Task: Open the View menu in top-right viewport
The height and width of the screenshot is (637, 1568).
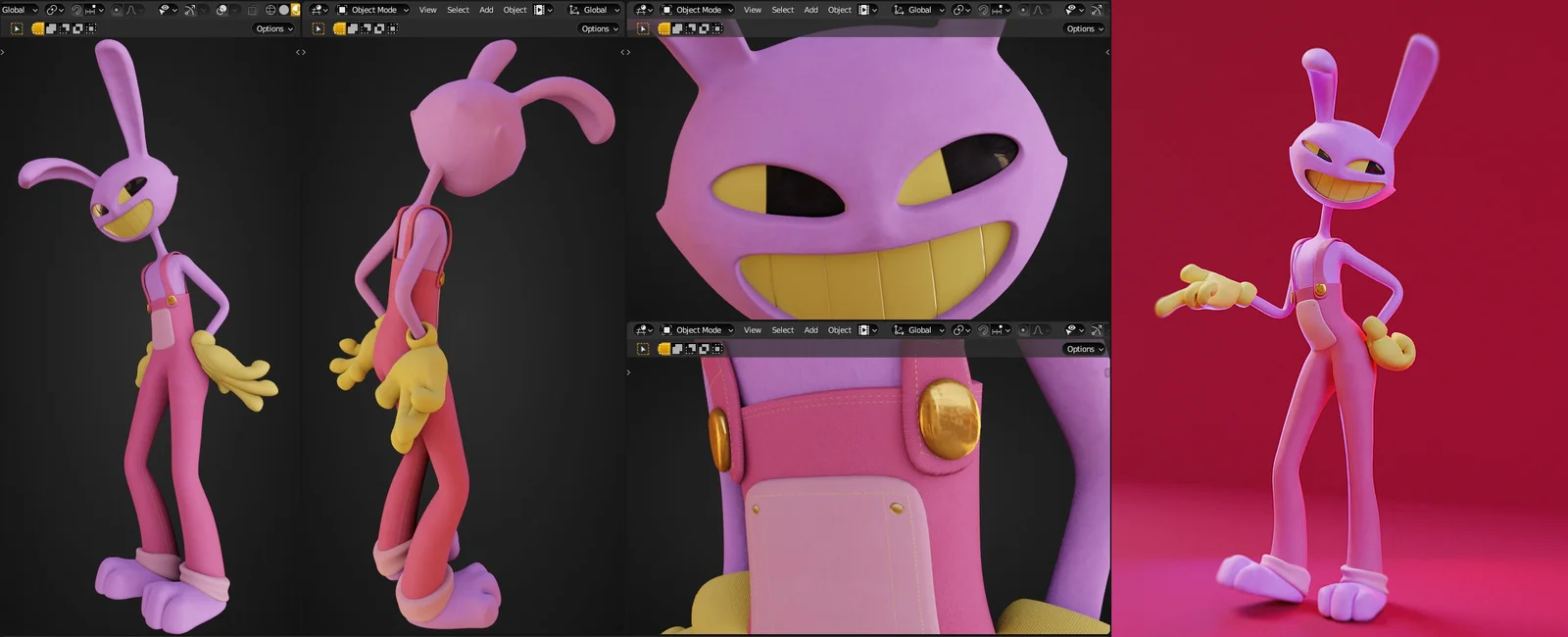Action: click(753, 10)
